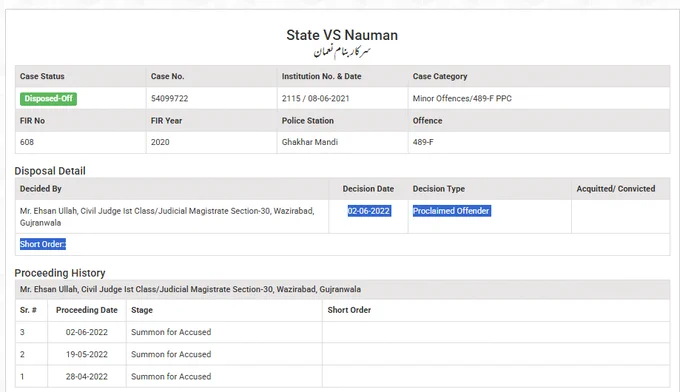Click the Police Station column header
Image resolution: width=680 pixels, height=392 pixels.
click(x=307, y=121)
